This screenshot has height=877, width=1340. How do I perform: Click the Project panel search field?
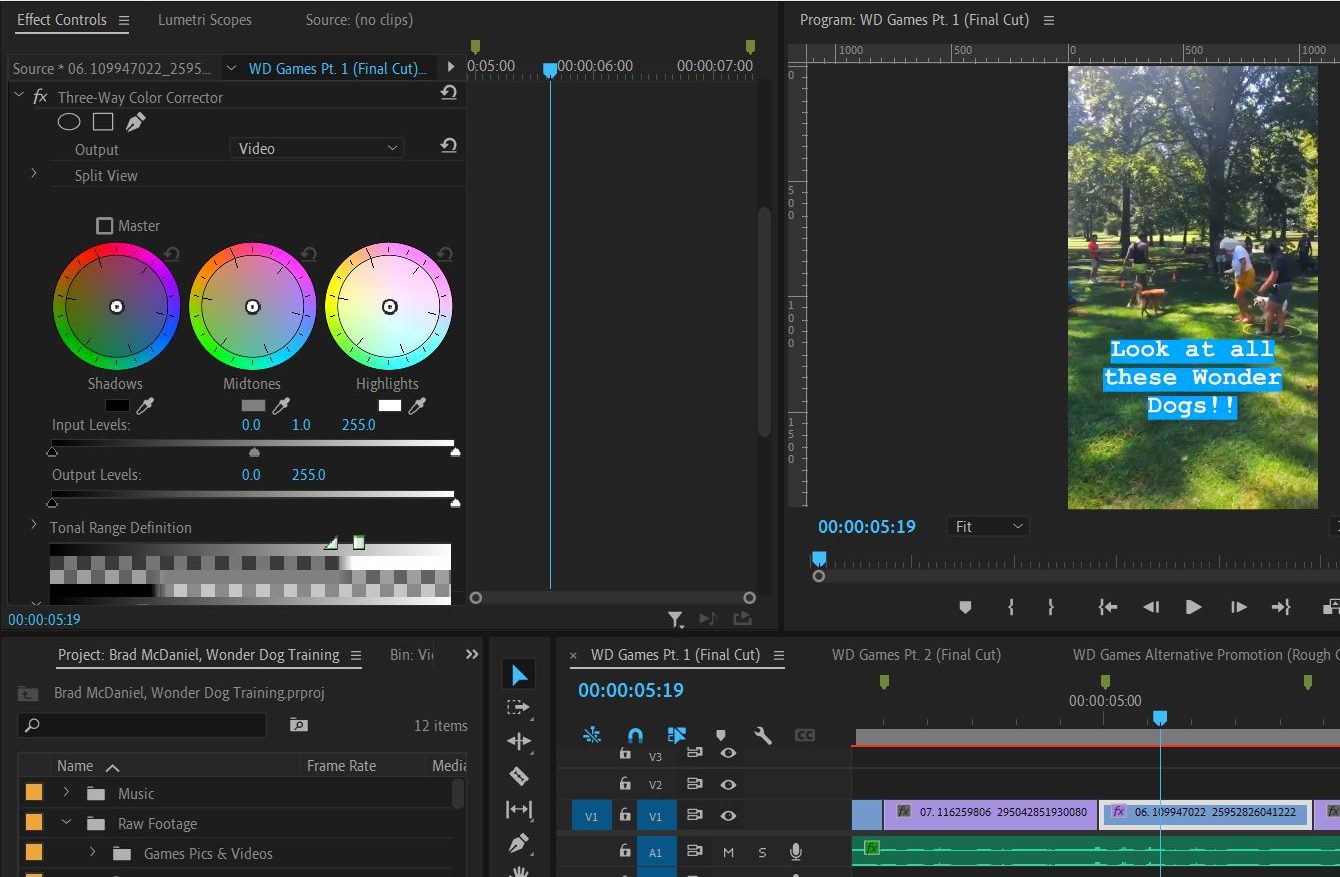click(x=142, y=725)
